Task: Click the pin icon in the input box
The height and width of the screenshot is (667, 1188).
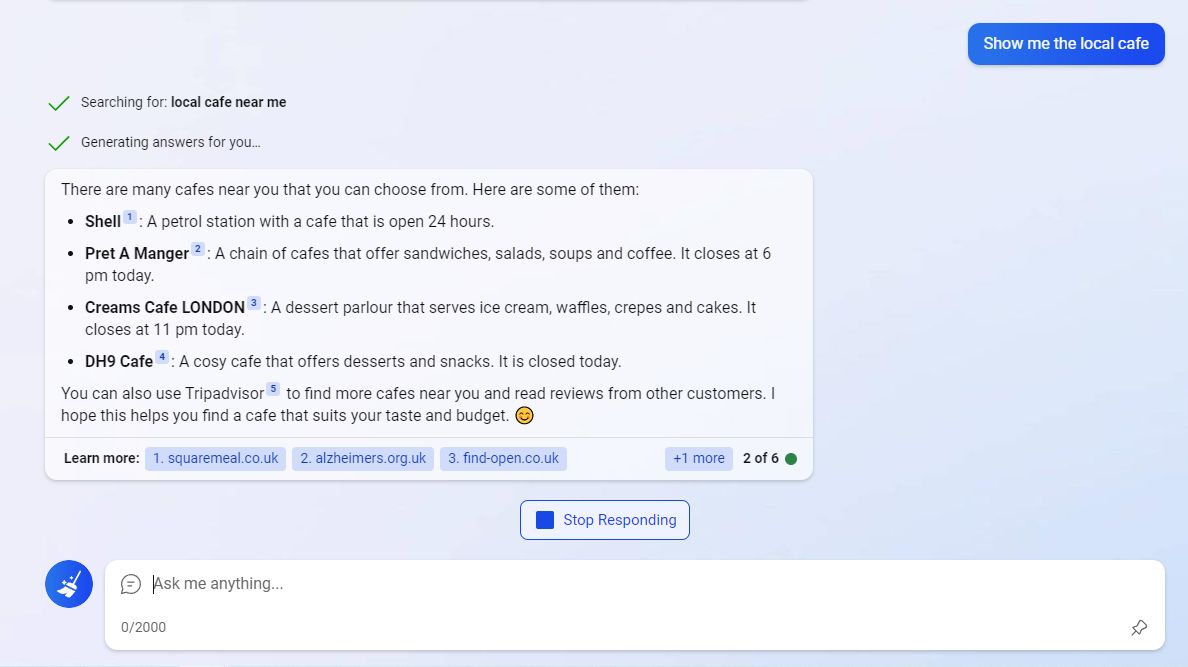Action: (x=1139, y=628)
